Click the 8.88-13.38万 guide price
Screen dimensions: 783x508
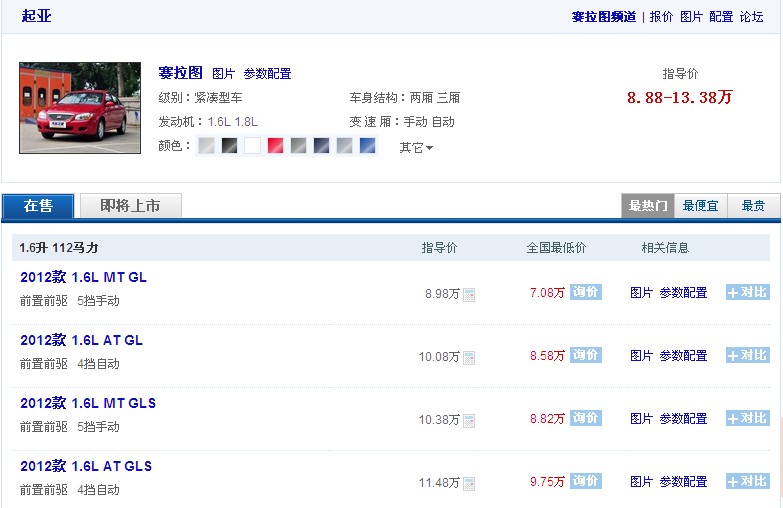coord(680,97)
